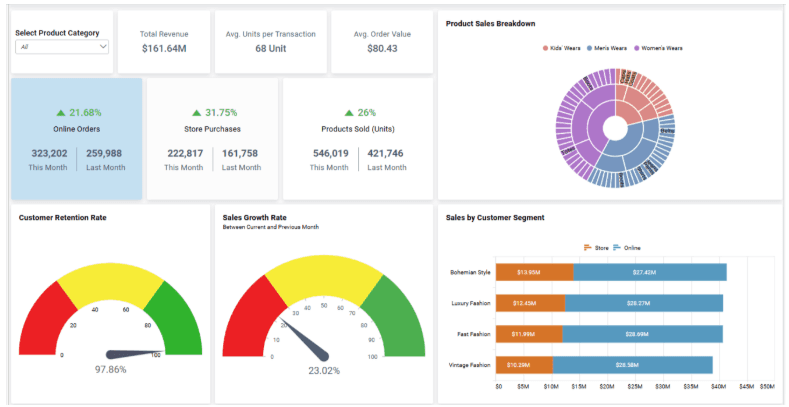This screenshot has width=789, height=407.
Task: Click green zone of Customer Retention gauge
Action: click(179, 323)
